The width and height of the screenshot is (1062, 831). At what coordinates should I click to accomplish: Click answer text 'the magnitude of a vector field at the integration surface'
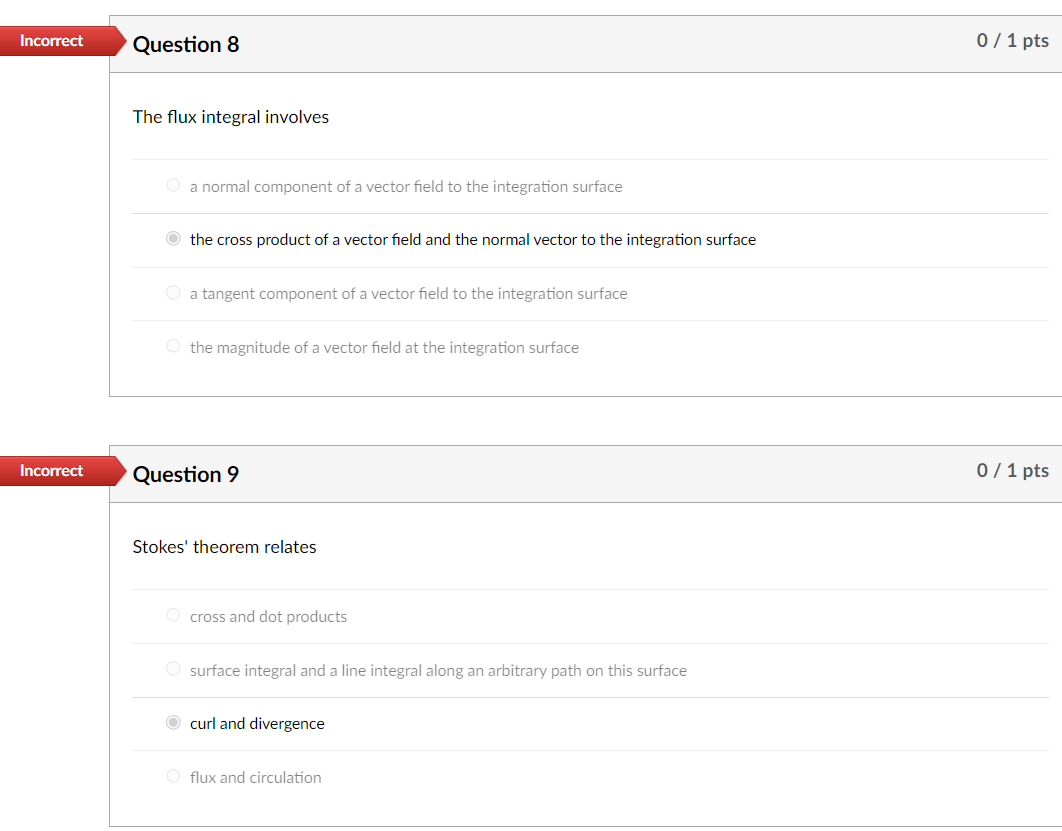(384, 348)
